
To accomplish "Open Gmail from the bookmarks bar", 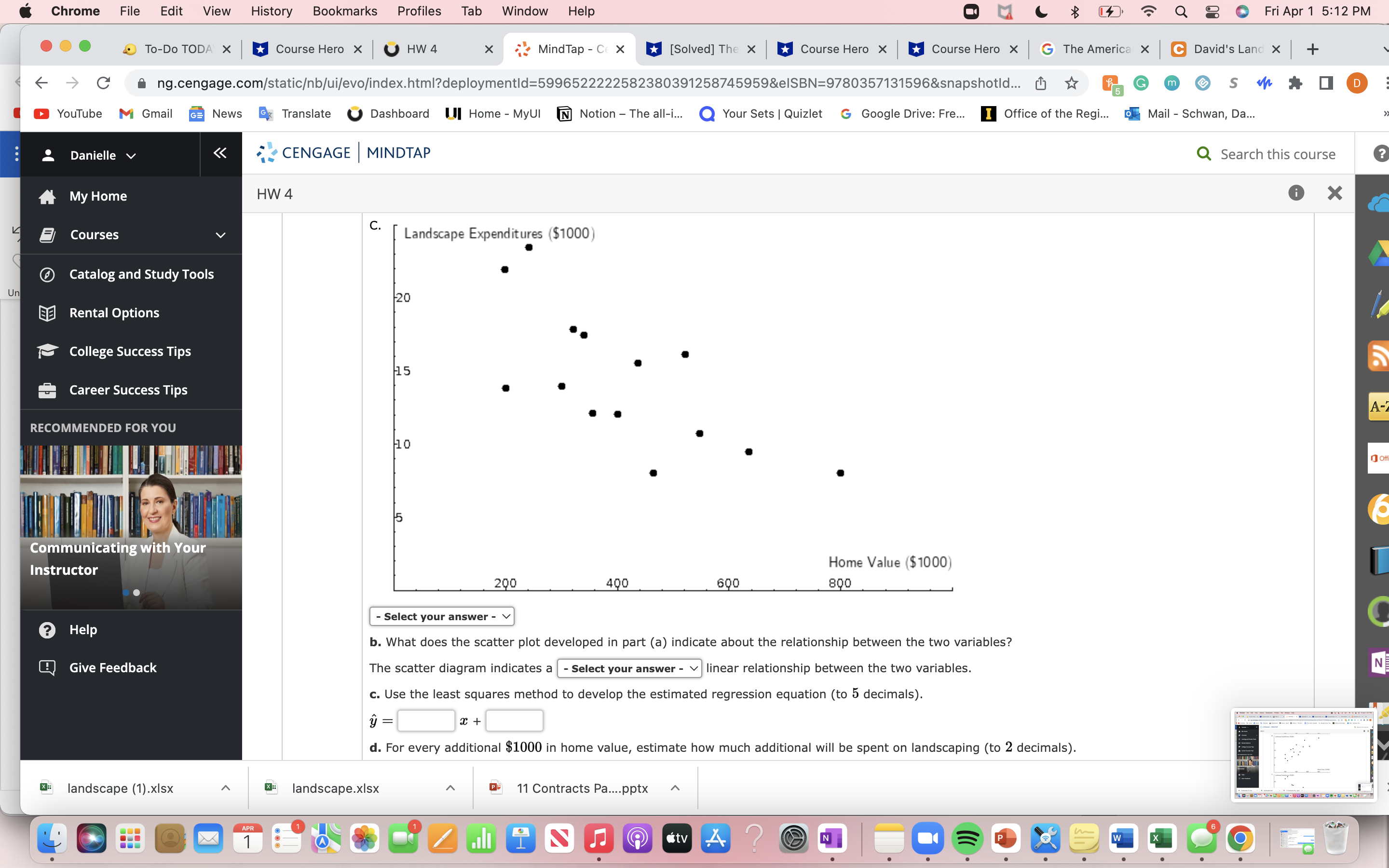I will point(145,114).
